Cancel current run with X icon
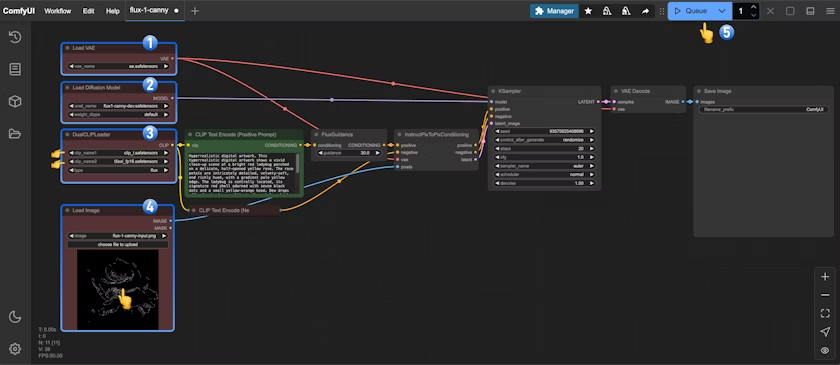The width and height of the screenshot is (840, 365). (770, 11)
